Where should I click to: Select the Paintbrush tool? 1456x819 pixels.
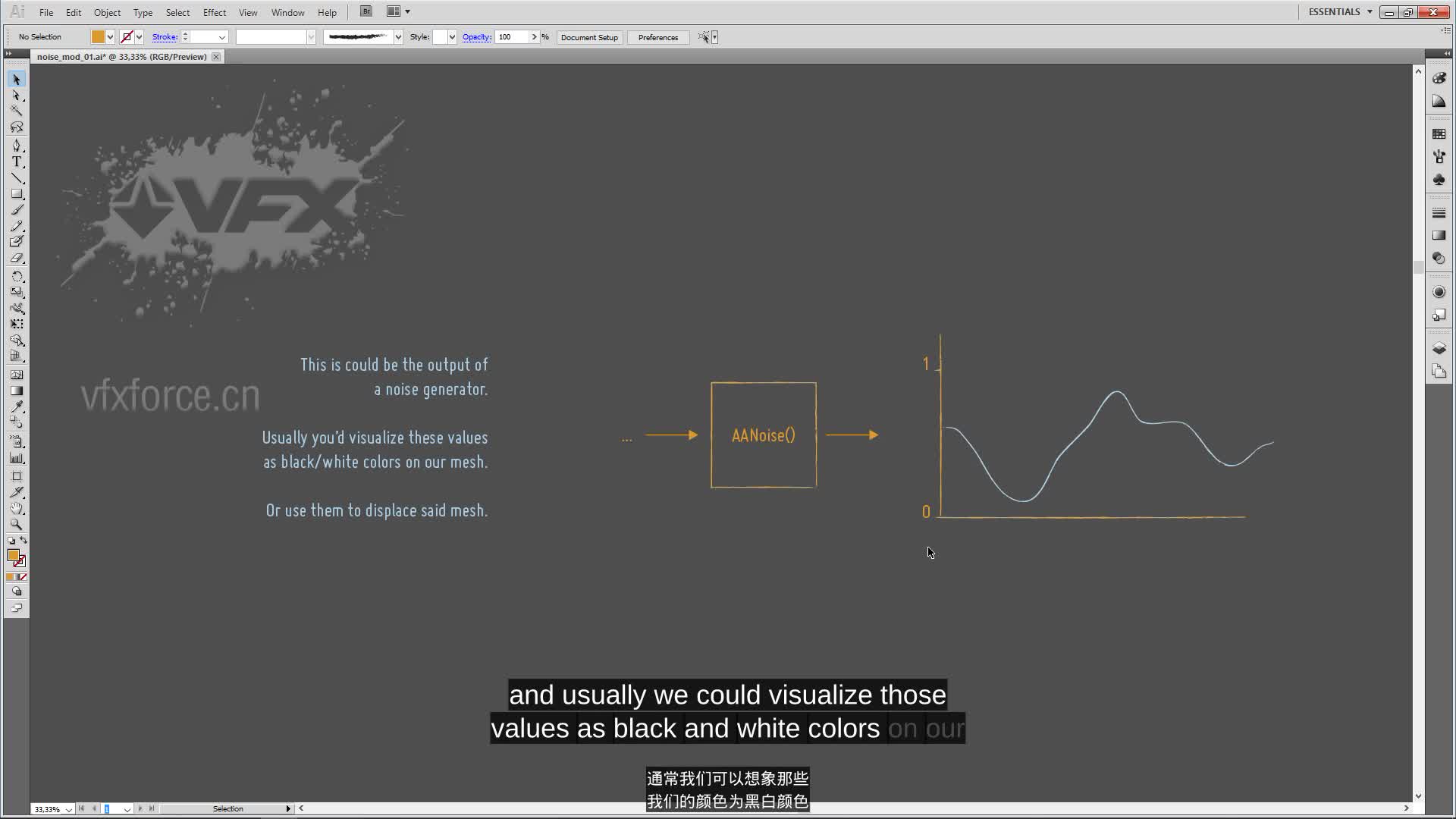click(x=17, y=210)
